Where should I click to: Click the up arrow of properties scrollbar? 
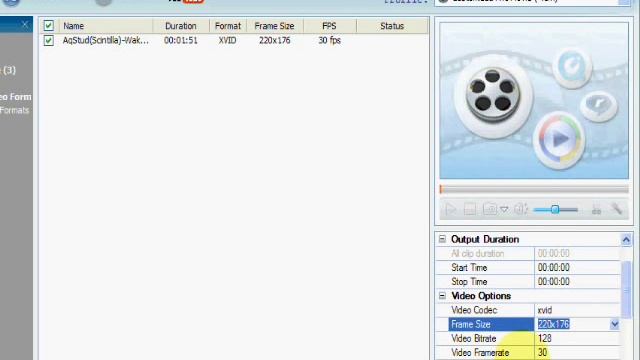tap(626, 240)
